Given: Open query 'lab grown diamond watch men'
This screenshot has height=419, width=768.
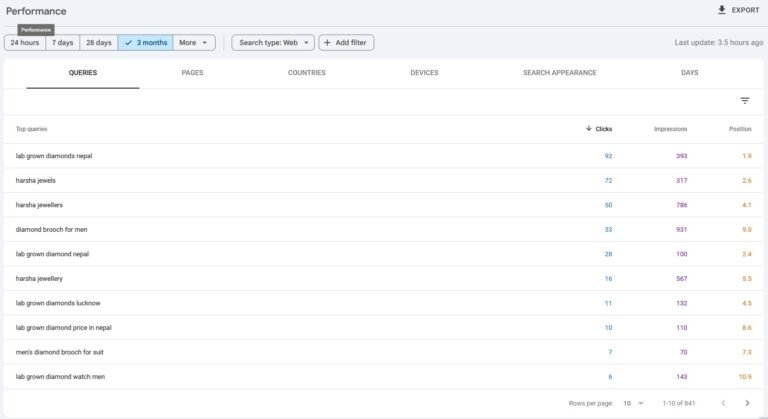Looking at the screenshot, I should coord(60,376).
